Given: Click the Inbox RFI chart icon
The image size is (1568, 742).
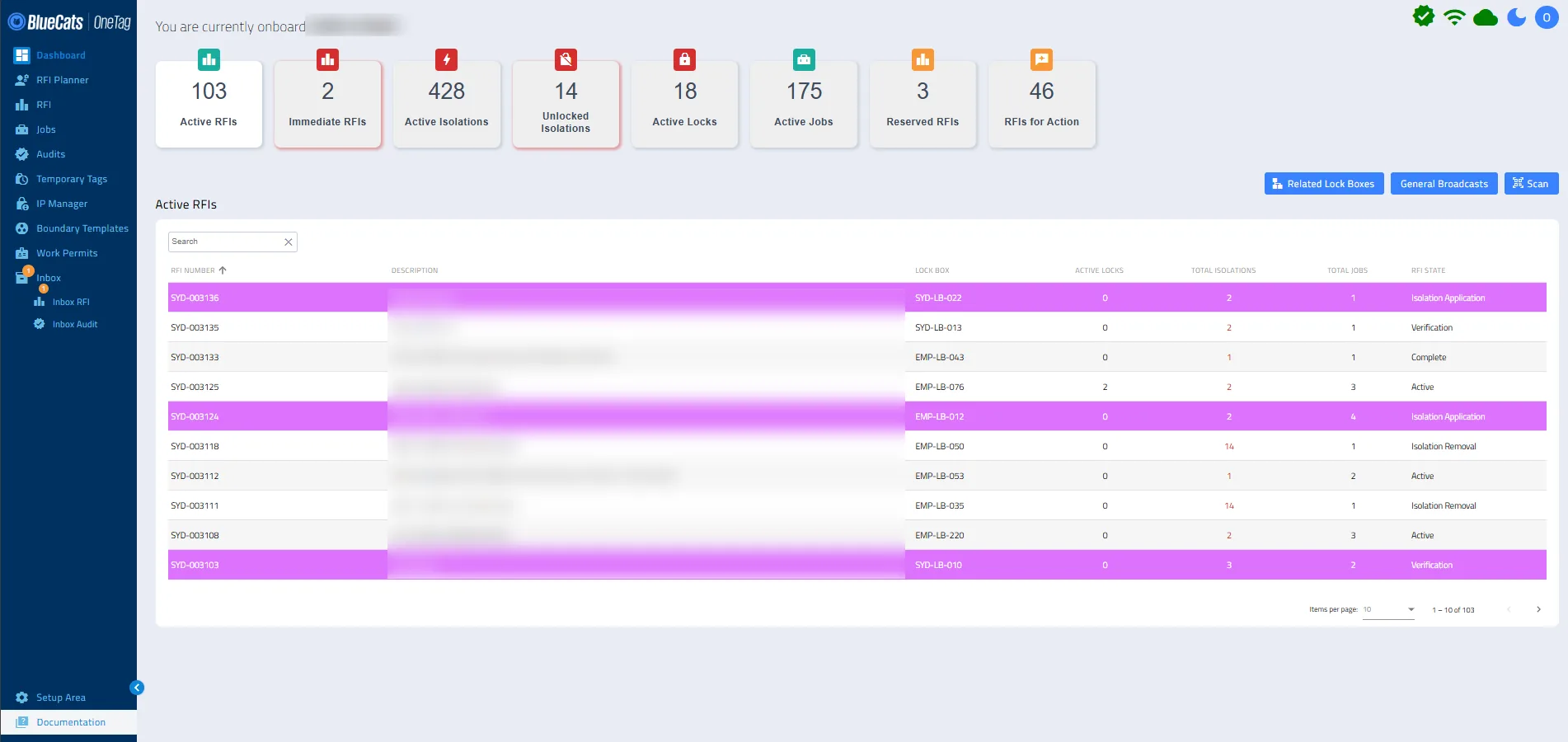Looking at the screenshot, I should pyautogui.click(x=39, y=302).
